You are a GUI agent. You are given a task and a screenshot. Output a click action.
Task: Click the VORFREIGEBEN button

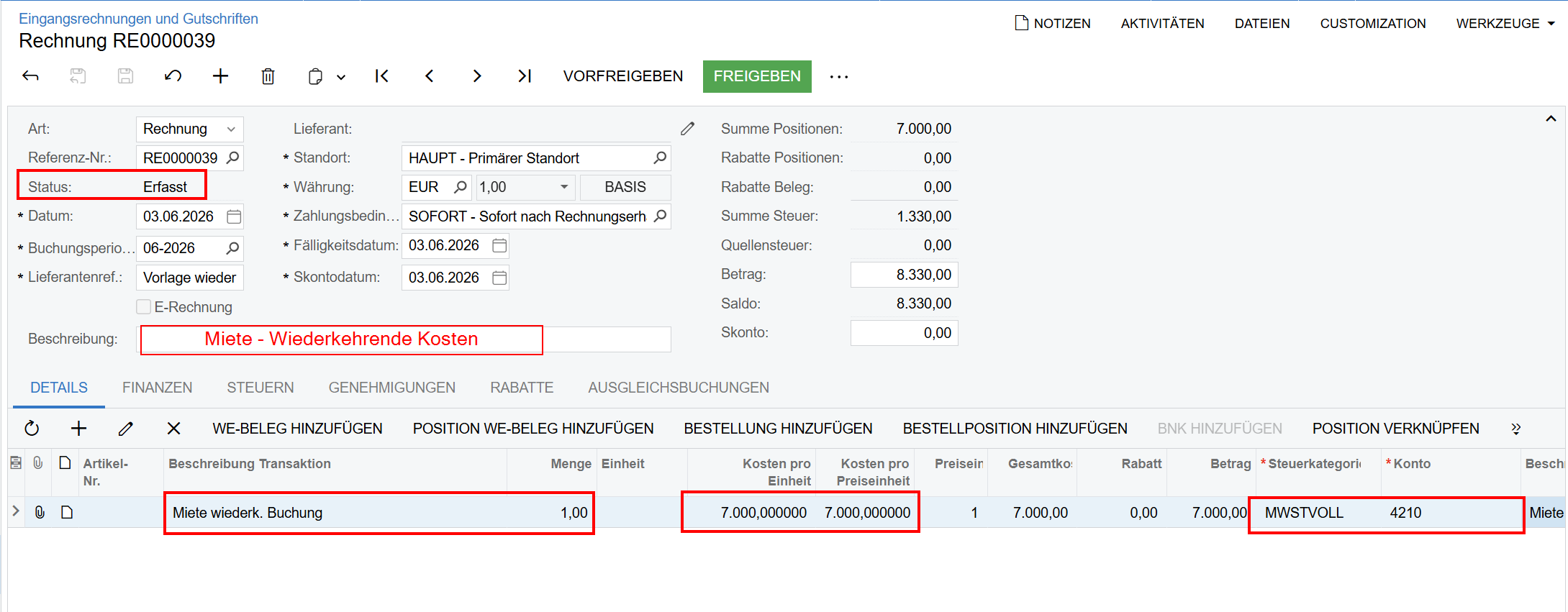(623, 76)
